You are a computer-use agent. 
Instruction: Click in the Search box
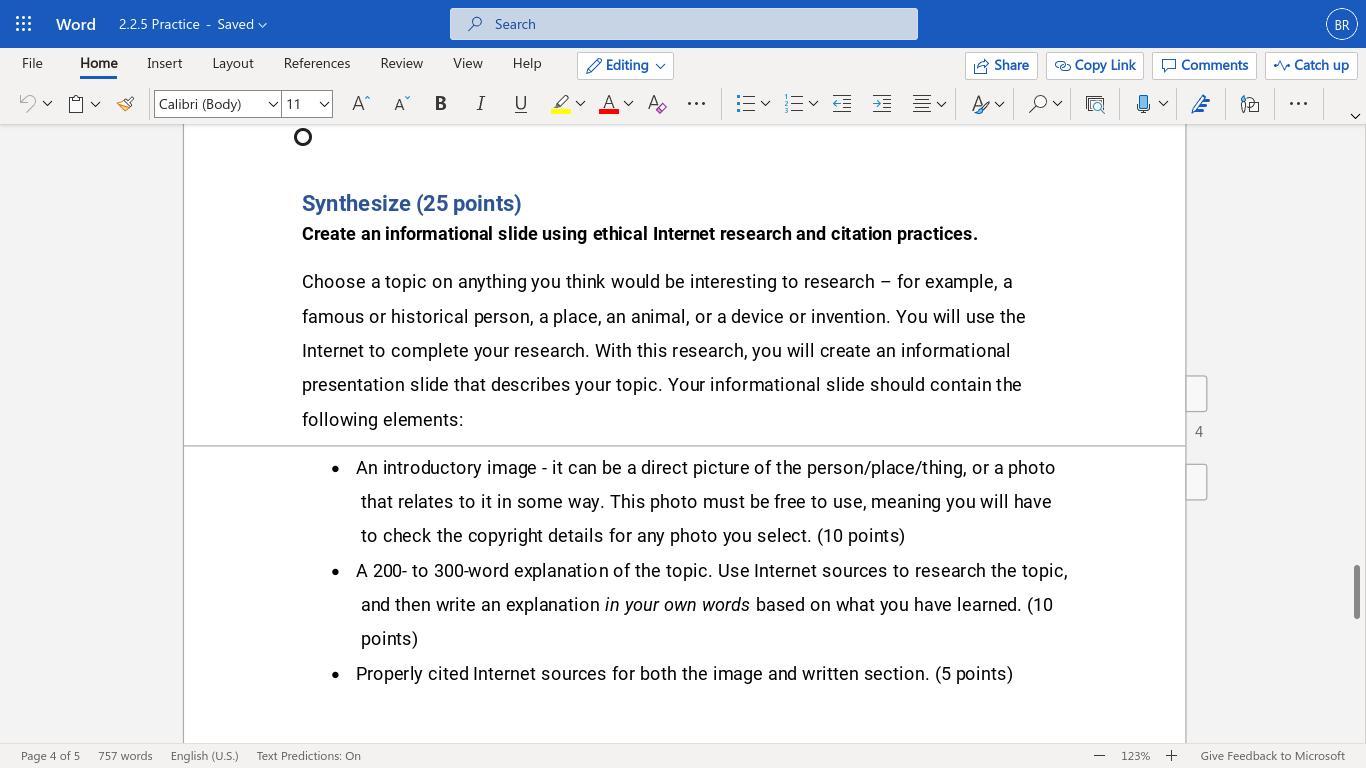pos(684,24)
